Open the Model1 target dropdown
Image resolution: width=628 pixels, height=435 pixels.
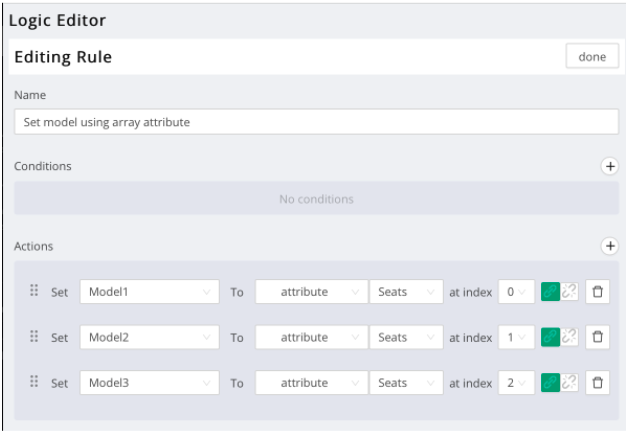point(149,292)
